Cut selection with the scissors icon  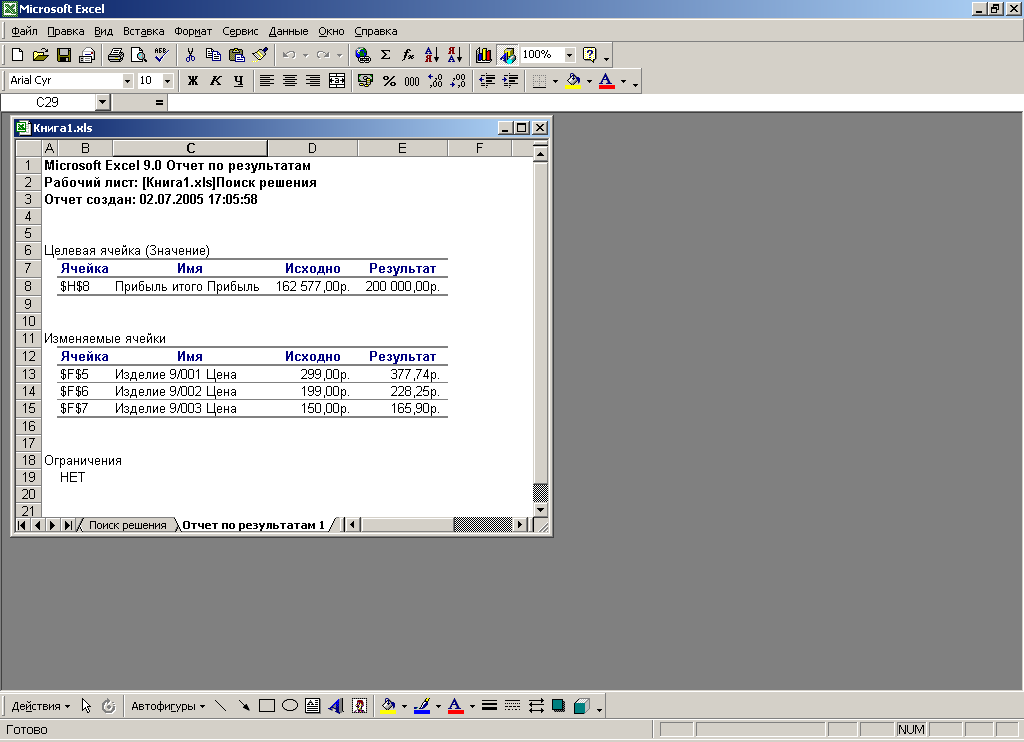[x=190, y=55]
